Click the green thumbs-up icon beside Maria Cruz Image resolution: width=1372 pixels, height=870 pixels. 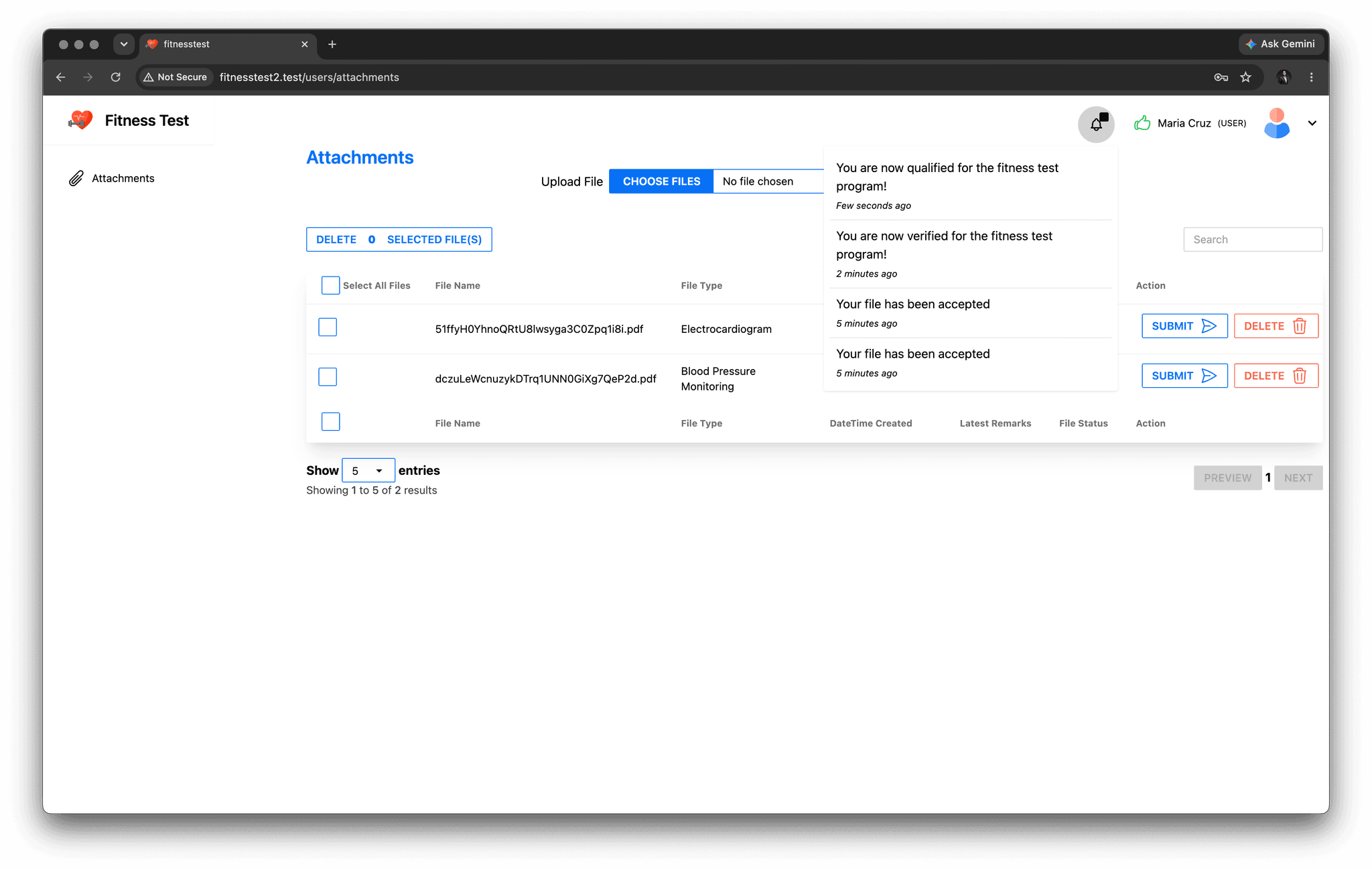[1142, 123]
